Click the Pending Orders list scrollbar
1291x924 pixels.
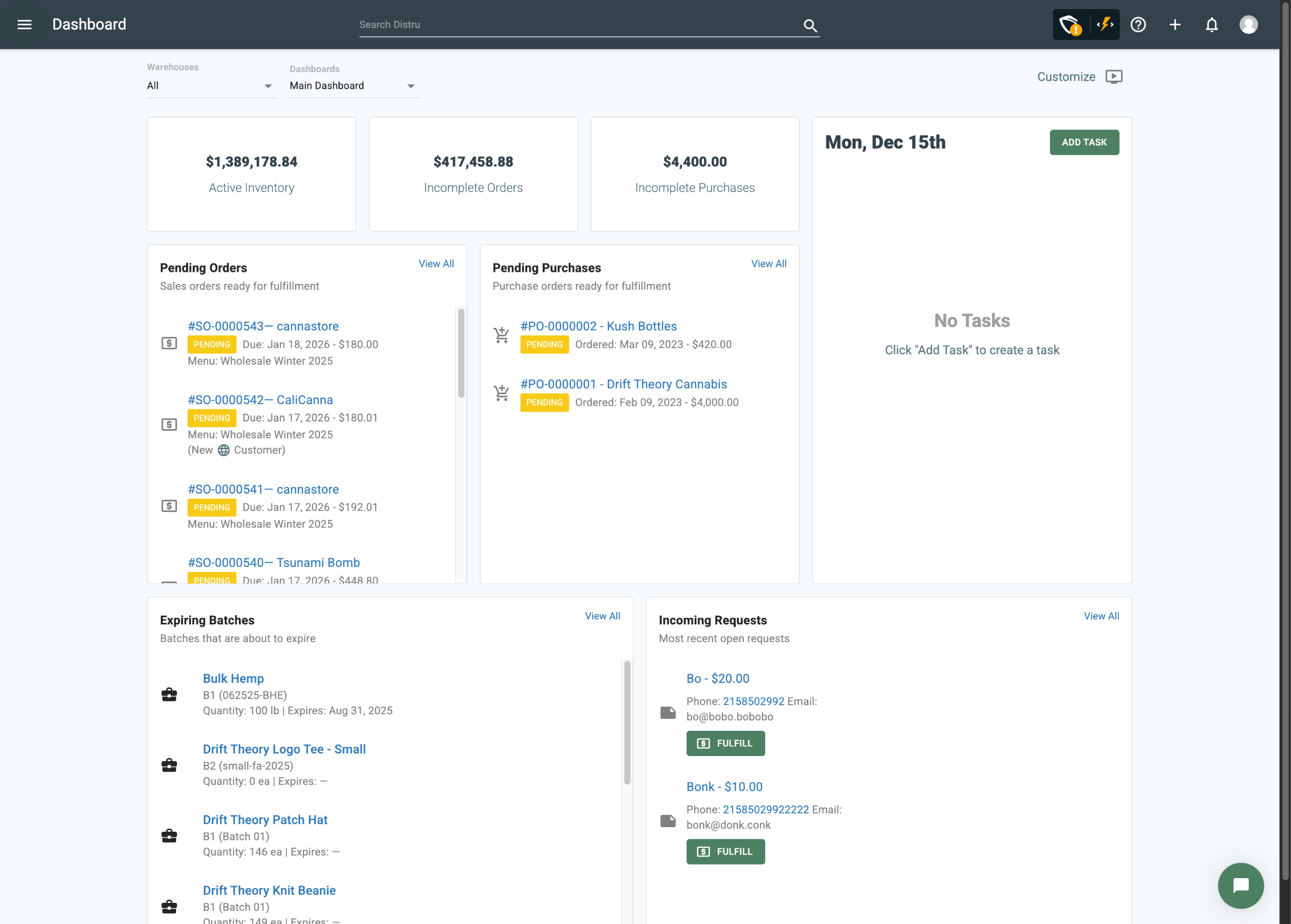pyautogui.click(x=461, y=353)
